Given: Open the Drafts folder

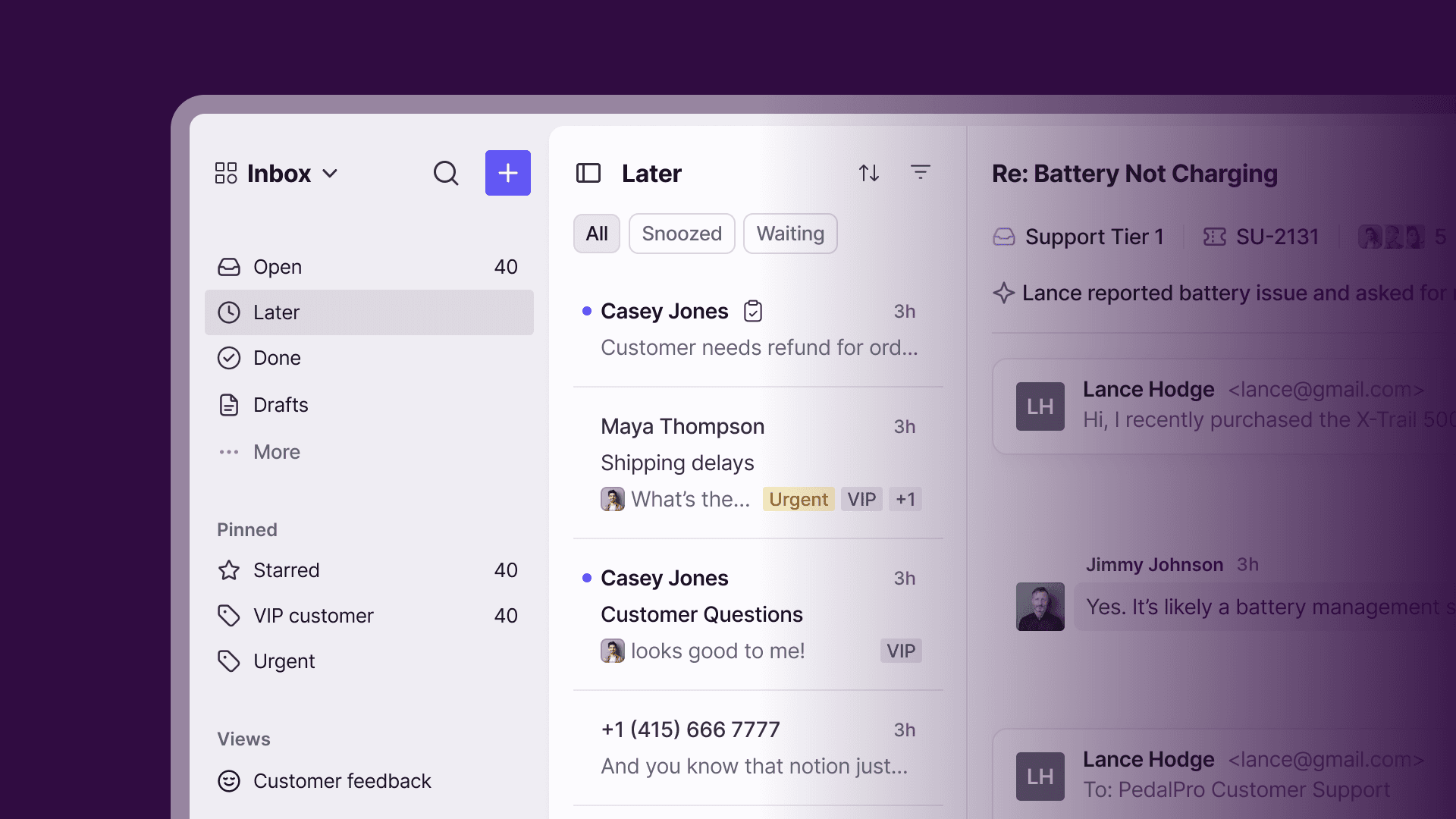Looking at the screenshot, I should point(369,405).
